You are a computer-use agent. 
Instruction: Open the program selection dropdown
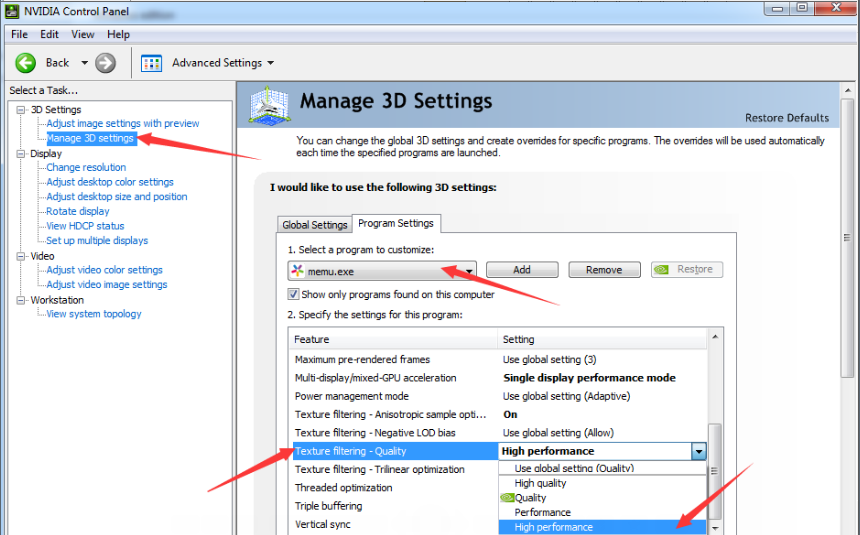468,270
